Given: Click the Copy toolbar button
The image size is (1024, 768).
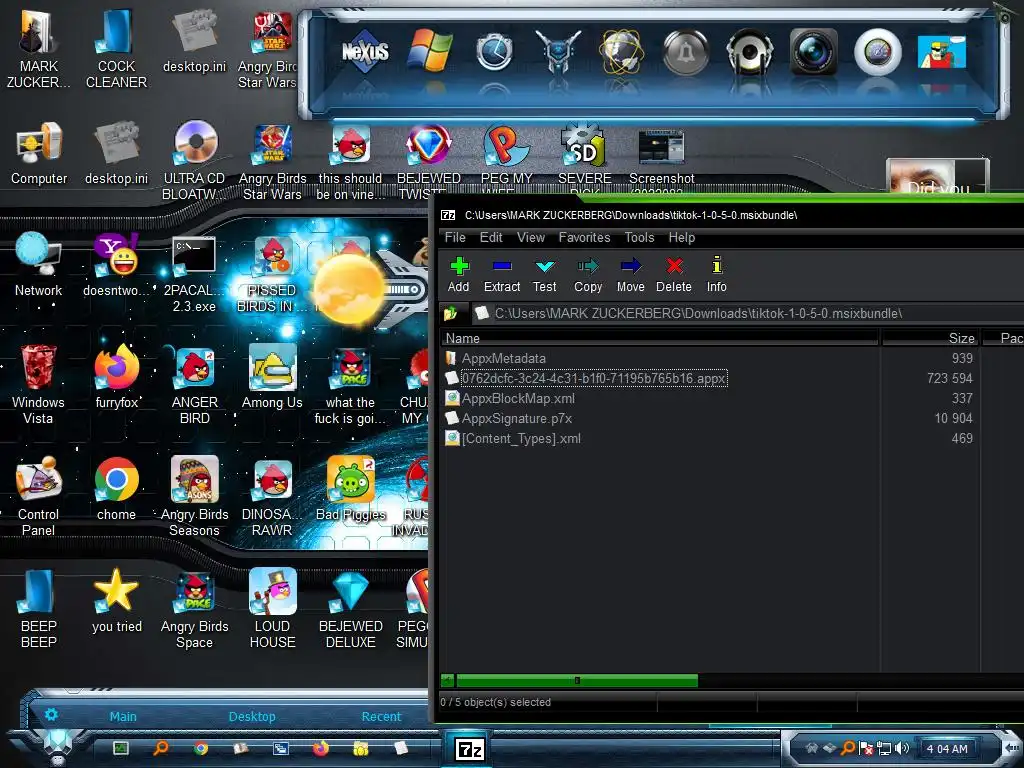Looking at the screenshot, I should pyautogui.click(x=588, y=274).
